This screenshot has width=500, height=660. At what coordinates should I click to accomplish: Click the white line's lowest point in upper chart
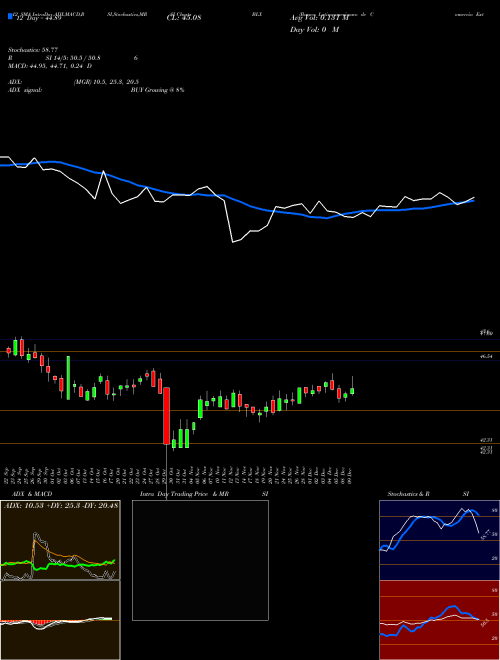click(x=233, y=242)
